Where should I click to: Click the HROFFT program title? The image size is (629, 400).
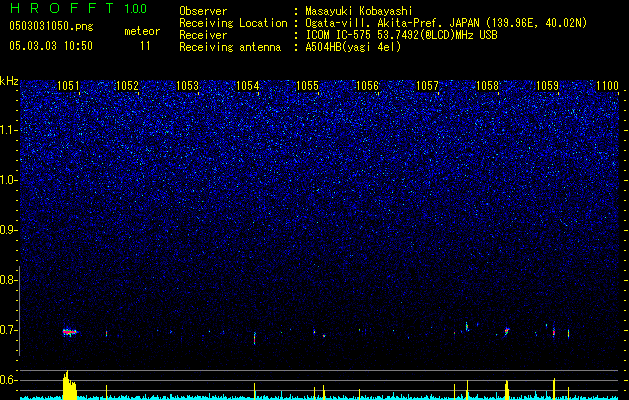(x=63, y=8)
